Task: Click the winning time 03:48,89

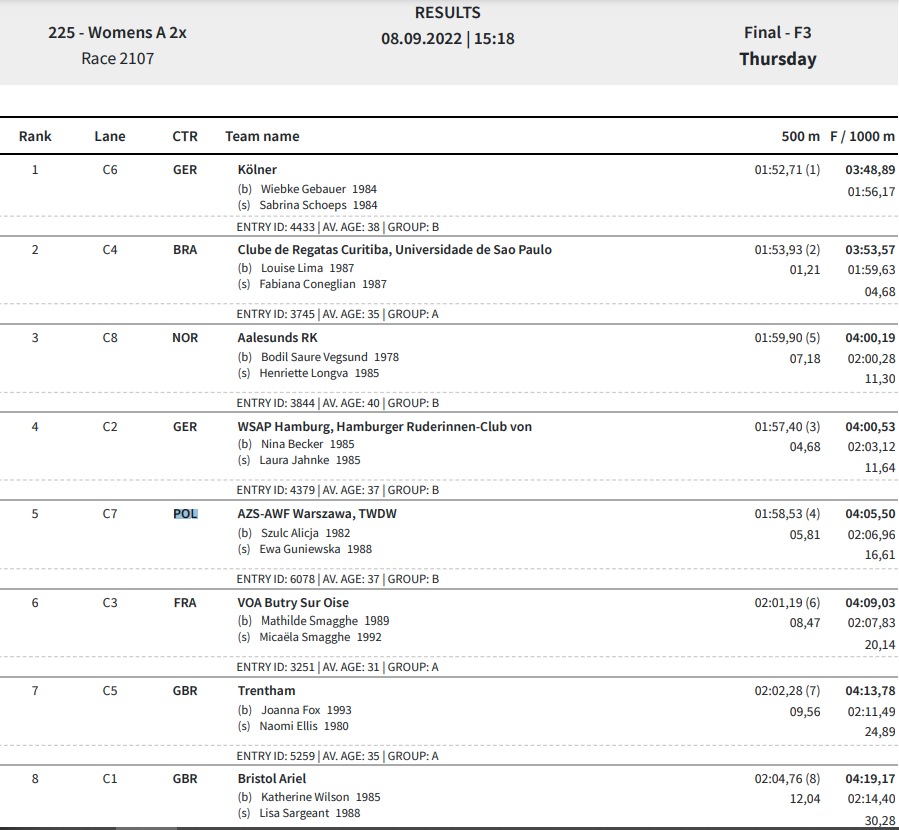Action: click(x=870, y=170)
